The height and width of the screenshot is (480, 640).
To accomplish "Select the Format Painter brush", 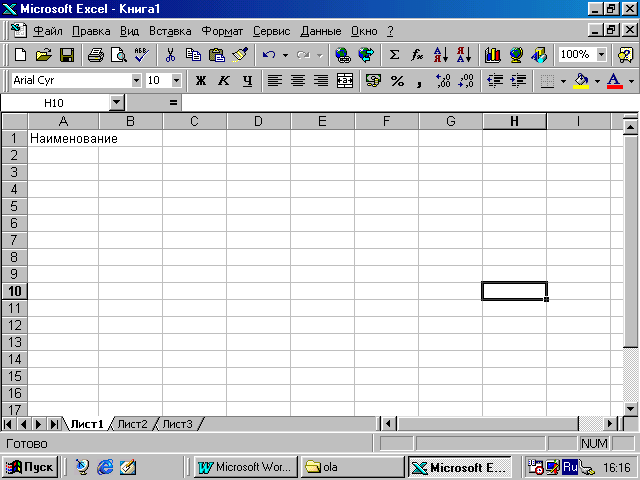I will click(x=240, y=55).
